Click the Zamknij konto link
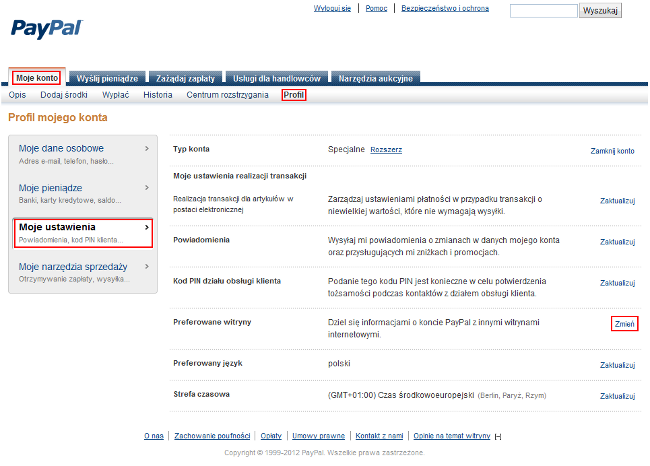 point(612,151)
